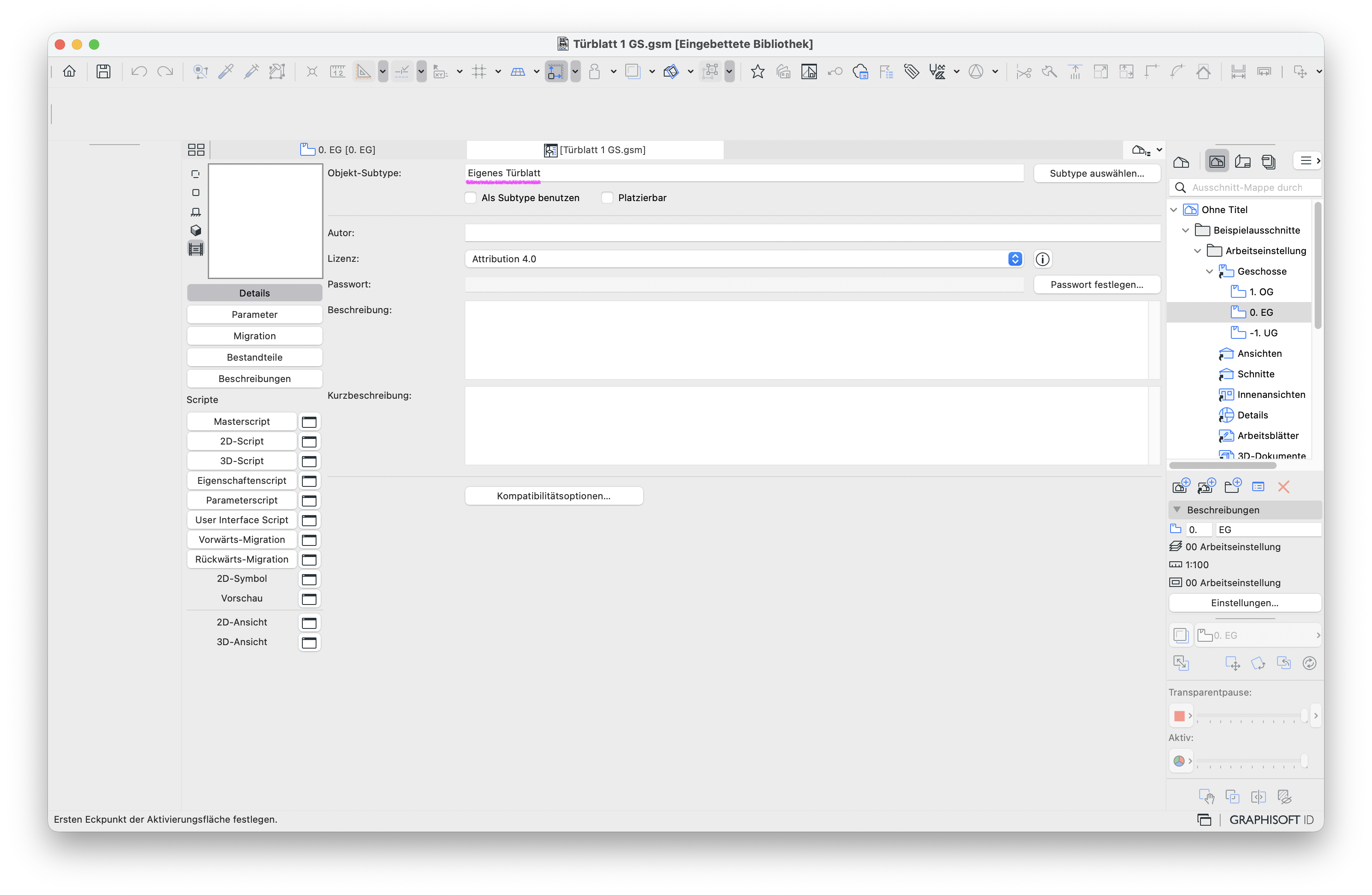Open the Migration section
This screenshot has width=1372, height=895.
pos(254,335)
